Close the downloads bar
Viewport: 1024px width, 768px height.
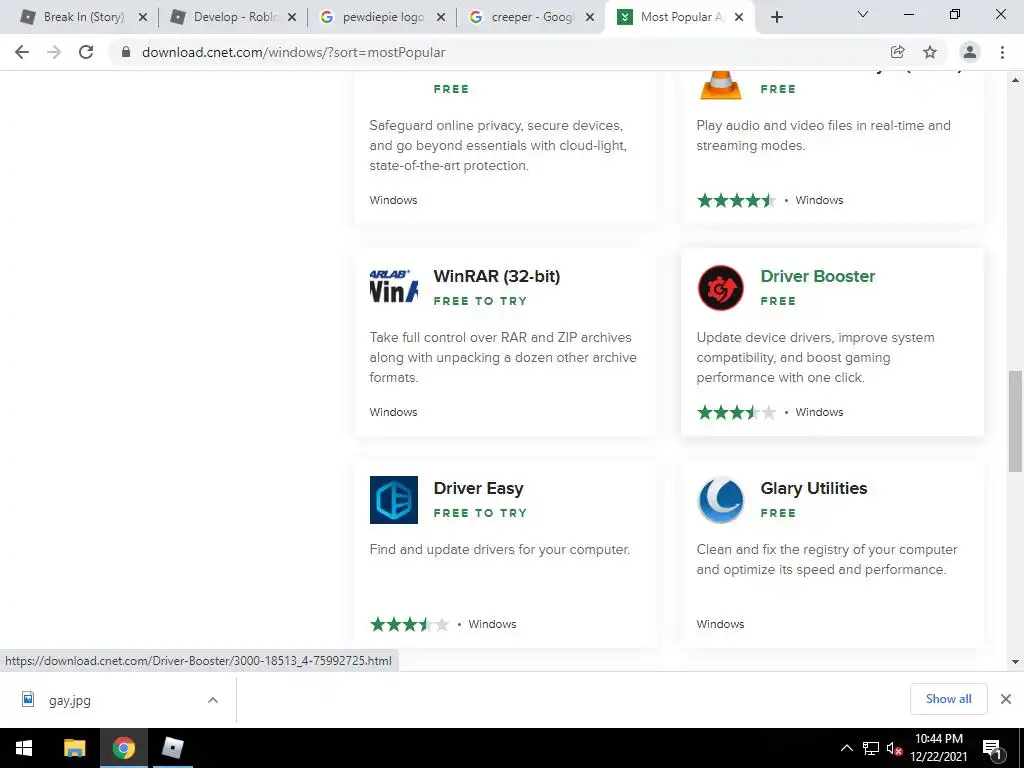click(1006, 699)
